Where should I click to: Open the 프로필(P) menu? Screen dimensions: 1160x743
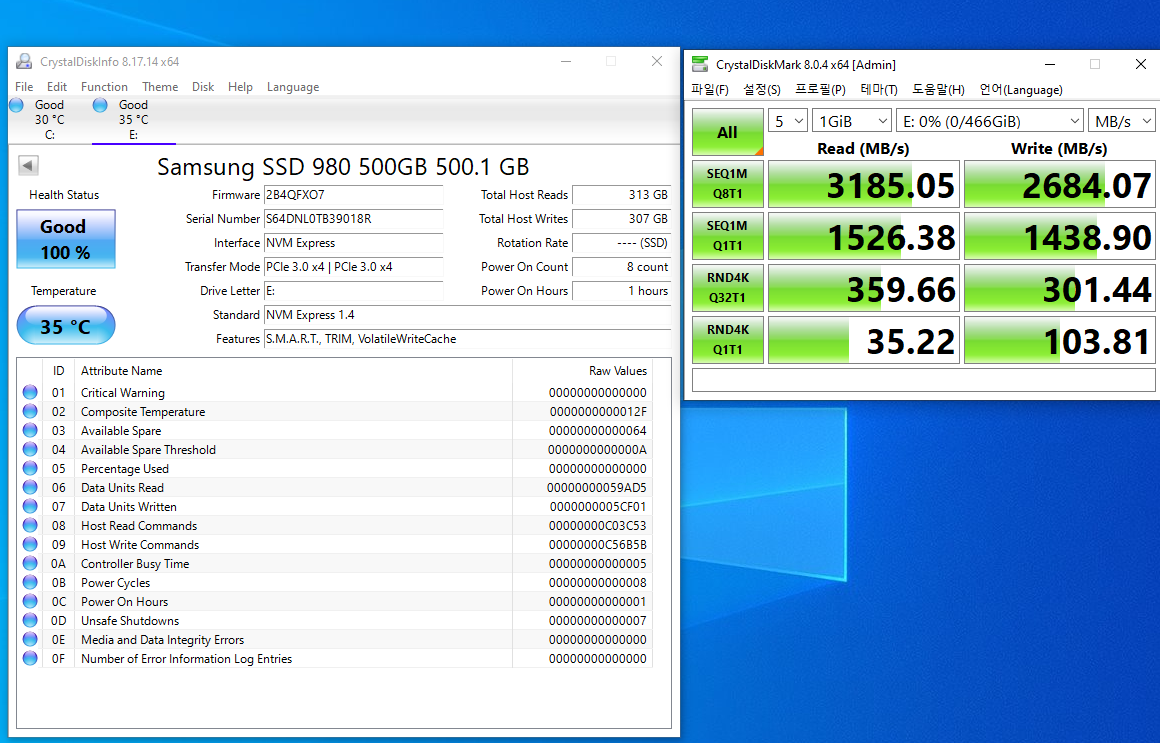[x=820, y=90]
